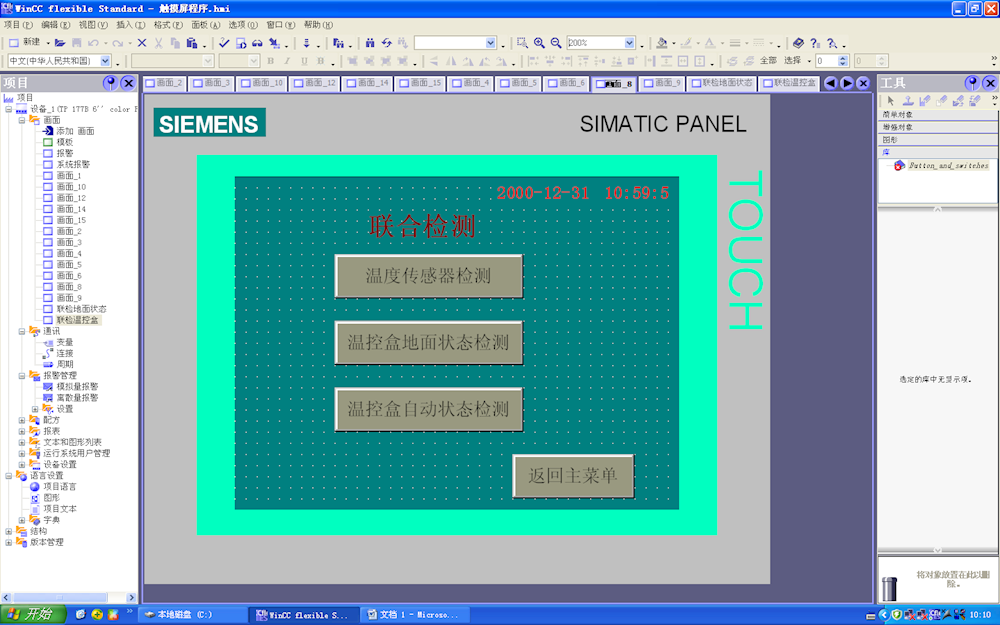Click the 添加 画面 add screen icon
The height and width of the screenshot is (625, 1000).
click(x=48, y=131)
